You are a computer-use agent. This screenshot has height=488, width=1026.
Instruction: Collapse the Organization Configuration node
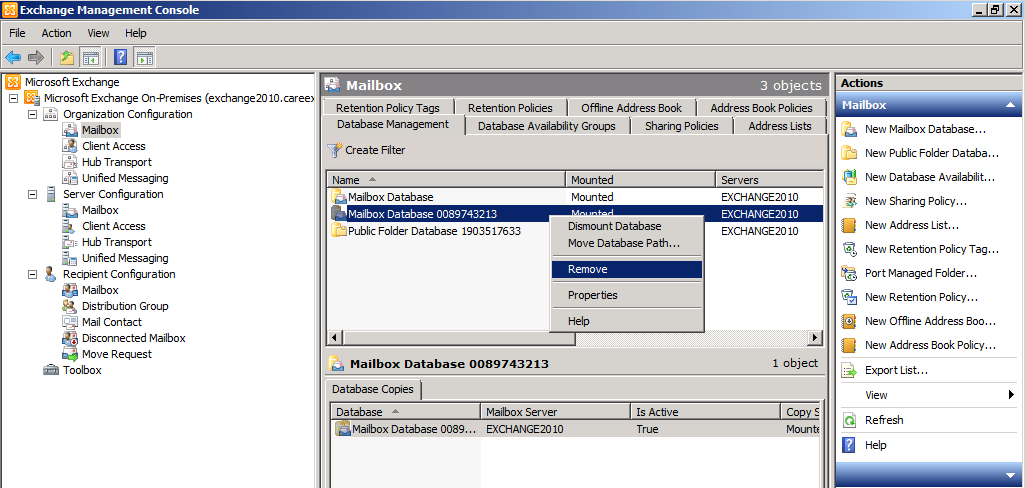coord(31,114)
